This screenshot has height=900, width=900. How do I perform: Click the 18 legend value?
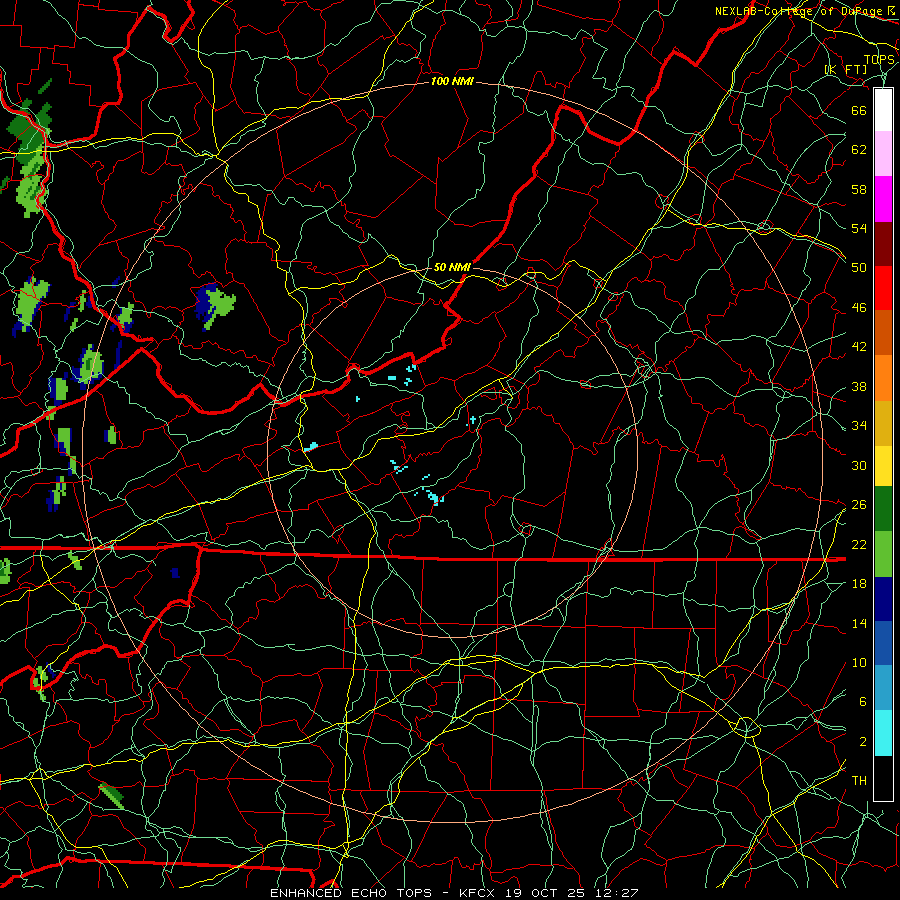tap(859, 584)
